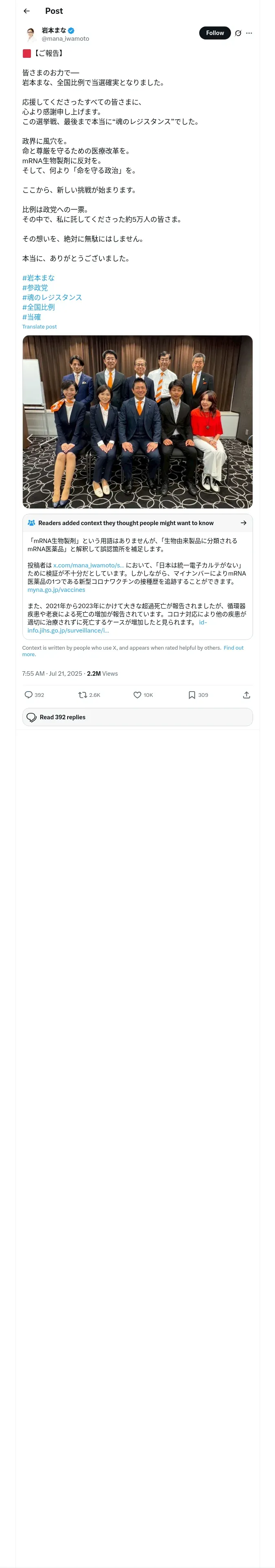The image size is (275, 1568).
Task: Click the Translate post link
Action: point(39,327)
